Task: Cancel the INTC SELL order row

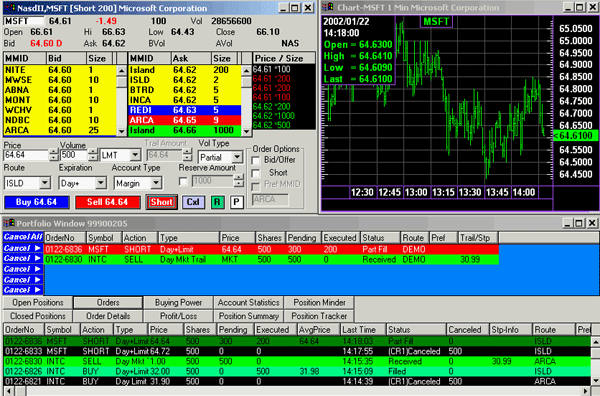Action: (x=23, y=259)
